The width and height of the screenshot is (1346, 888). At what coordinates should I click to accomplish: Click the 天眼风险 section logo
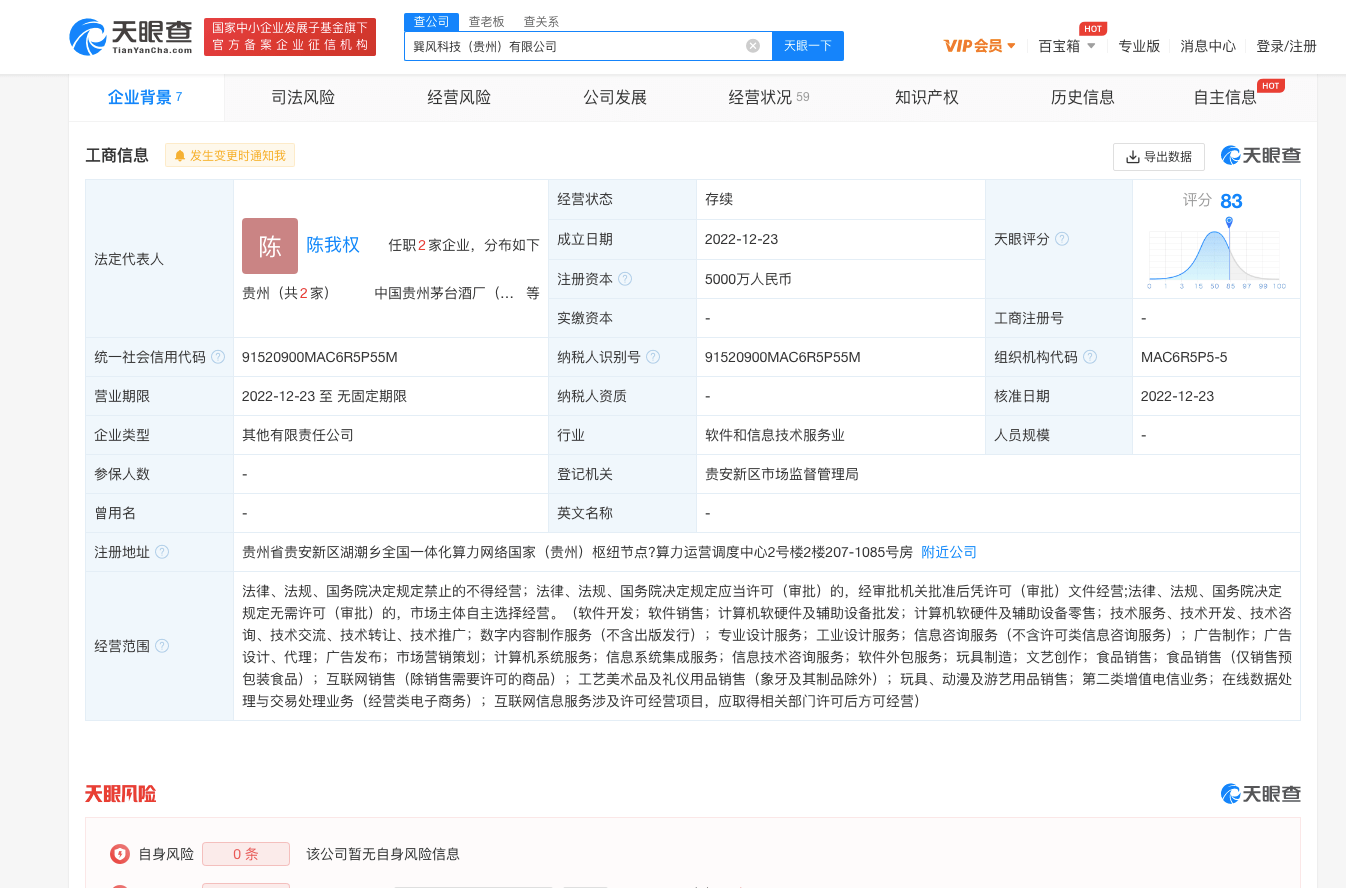(120, 794)
